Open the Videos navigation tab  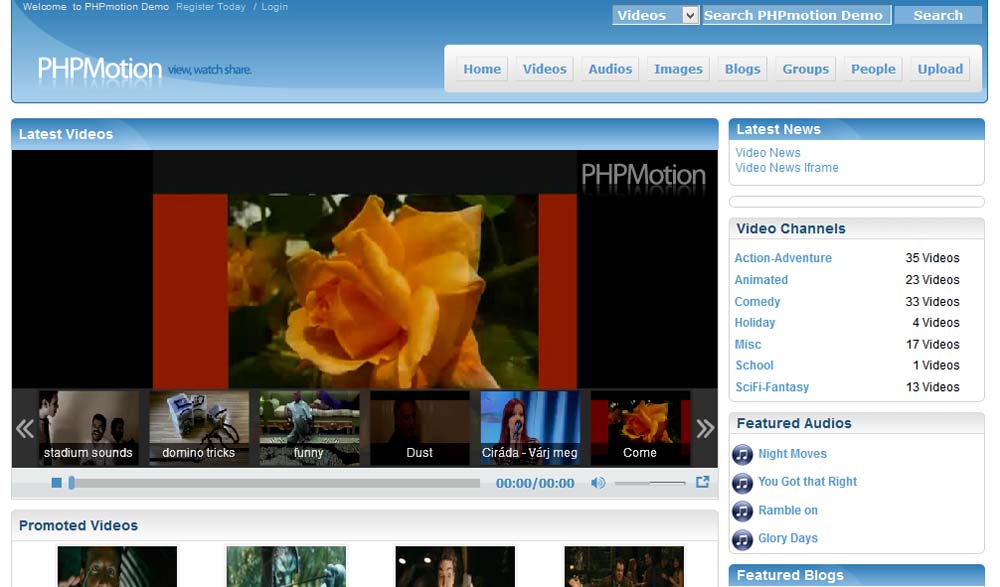[x=545, y=69]
